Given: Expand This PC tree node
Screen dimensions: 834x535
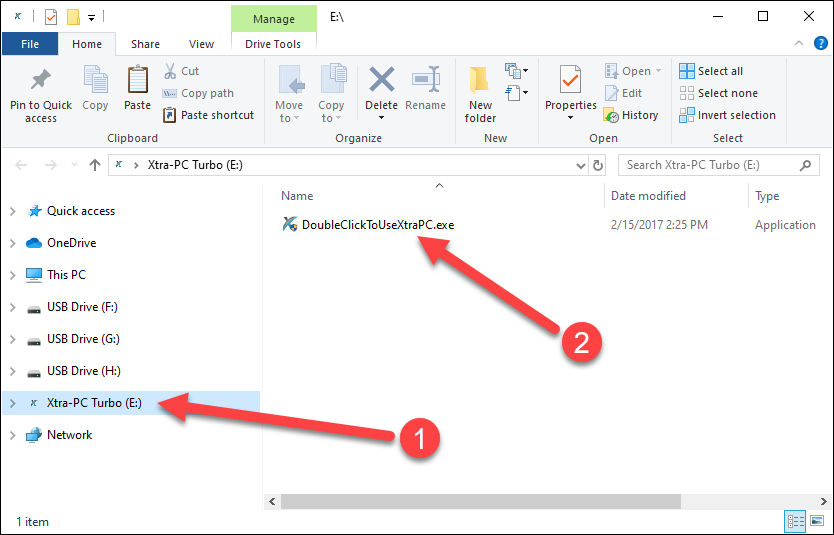Looking at the screenshot, I should click(x=13, y=275).
